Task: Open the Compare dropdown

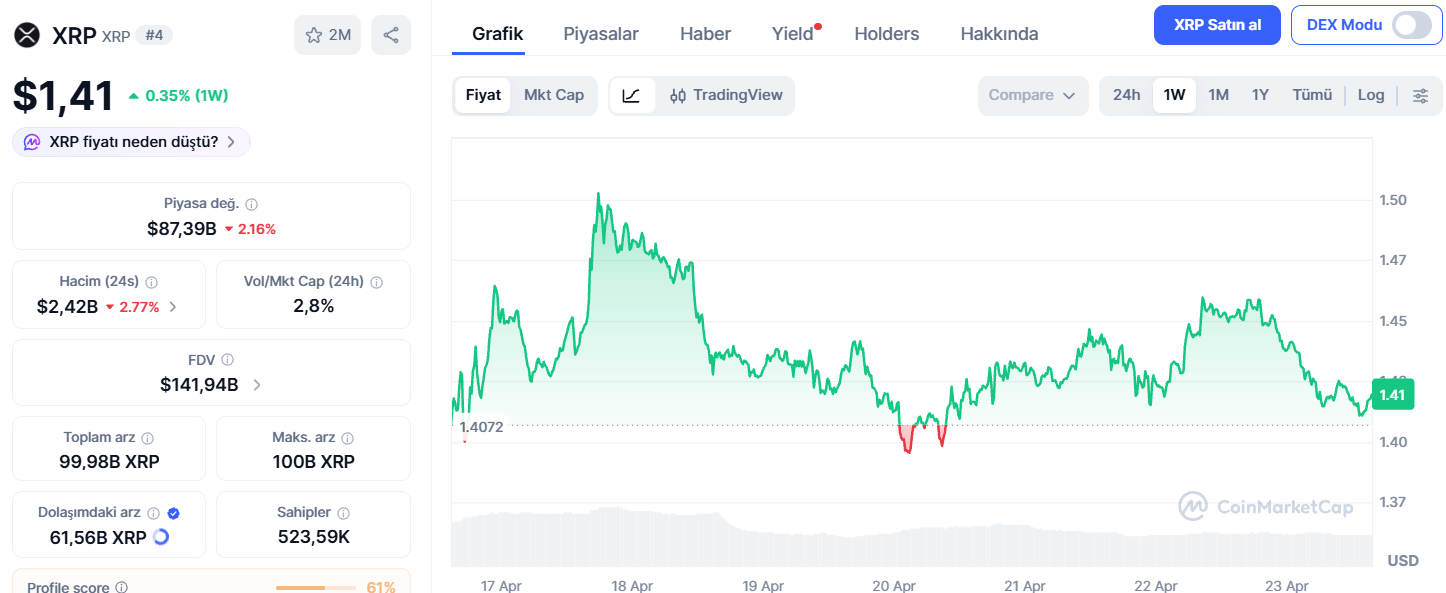Action: coord(1032,95)
